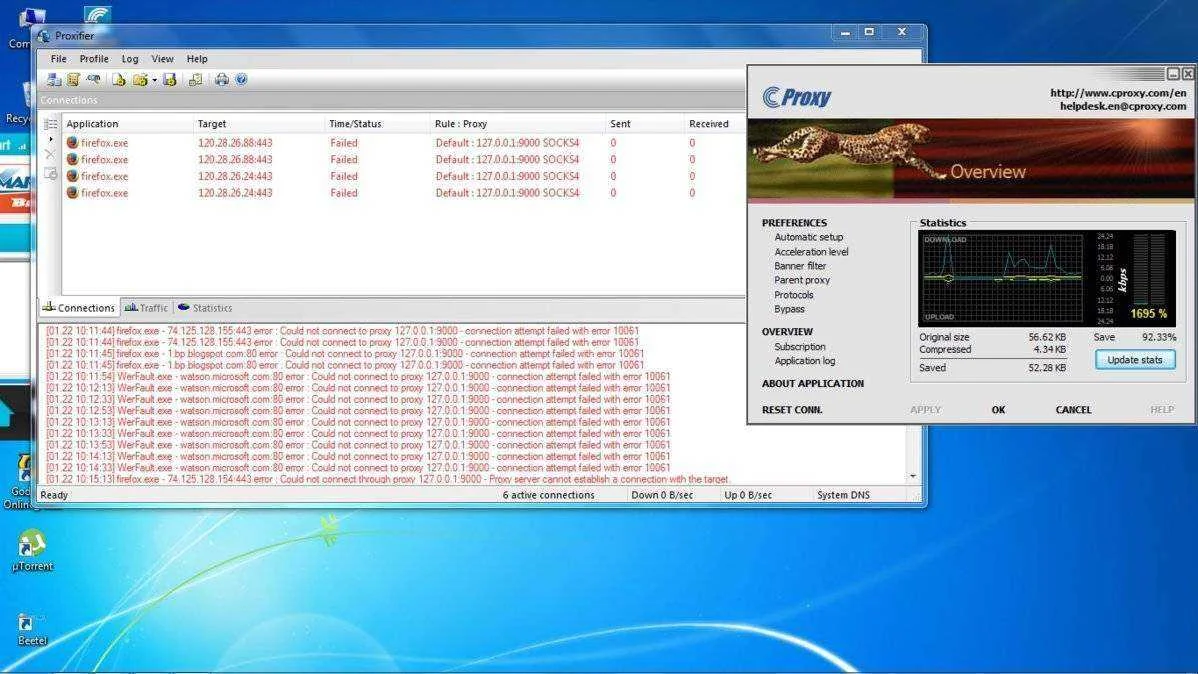Open Automatic setup in CProxy preferences
Viewport: 1198px width, 674px height.
tap(808, 237)
